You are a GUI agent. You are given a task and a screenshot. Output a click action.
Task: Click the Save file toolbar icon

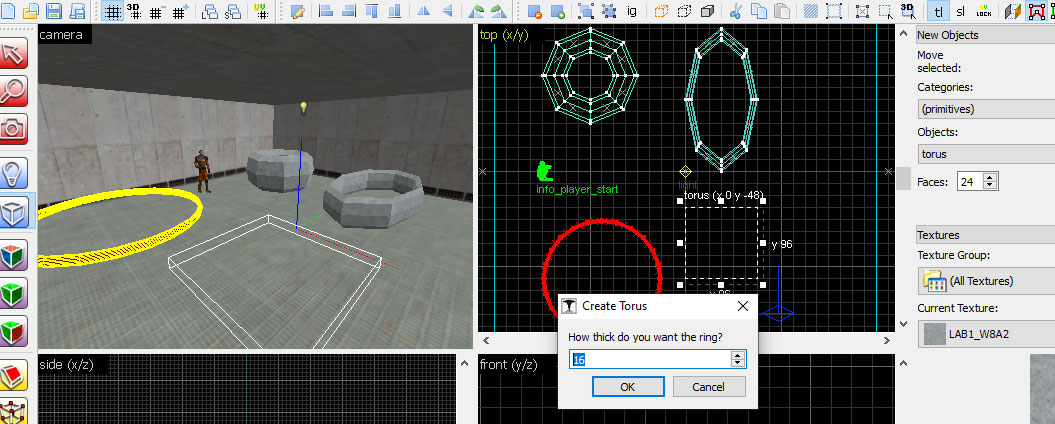(x=53, y=11)
